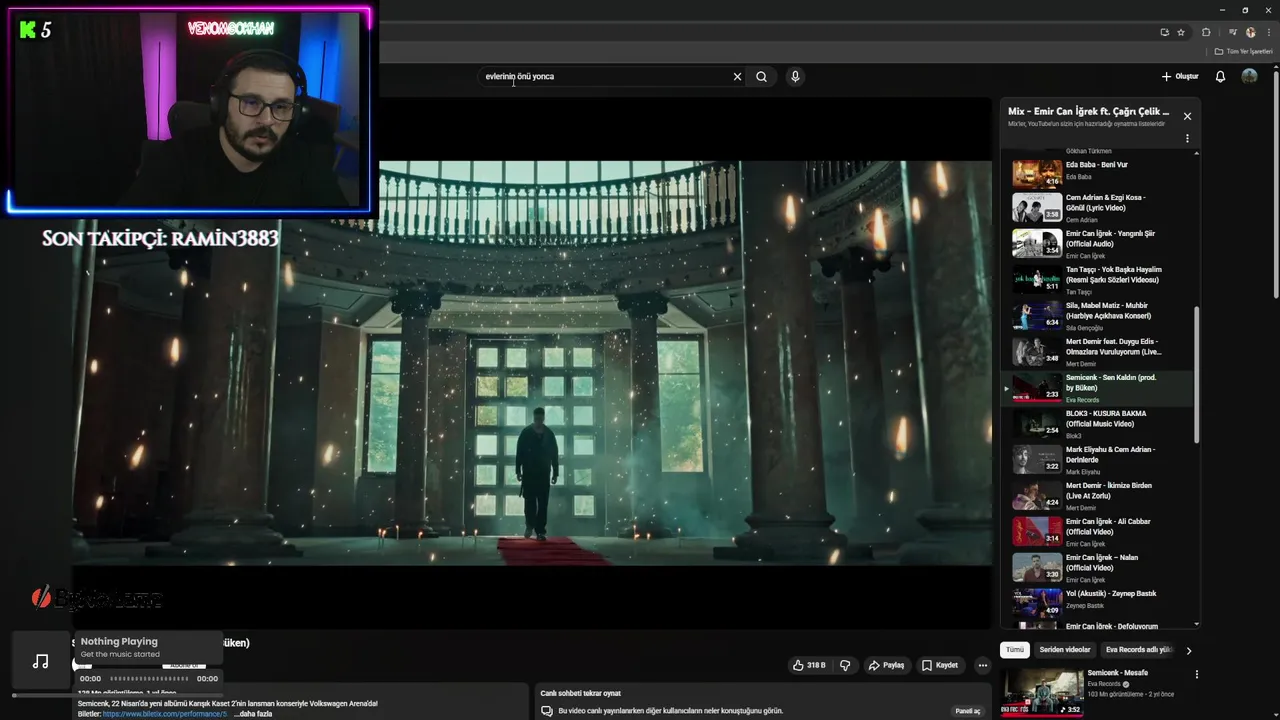
Task: Play BLOK3 - KUSURA BAKMA from the playlist
Action: point(1098,423)
